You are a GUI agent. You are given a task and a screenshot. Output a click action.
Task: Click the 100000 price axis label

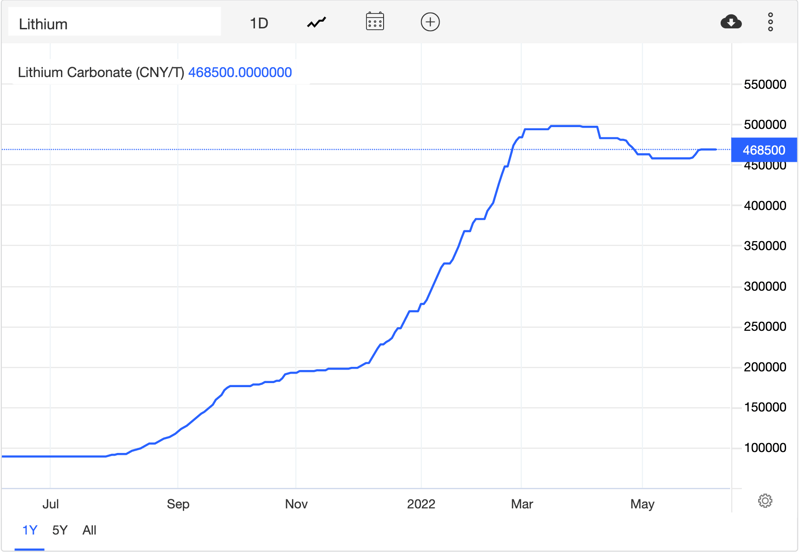tap(763, 448)
